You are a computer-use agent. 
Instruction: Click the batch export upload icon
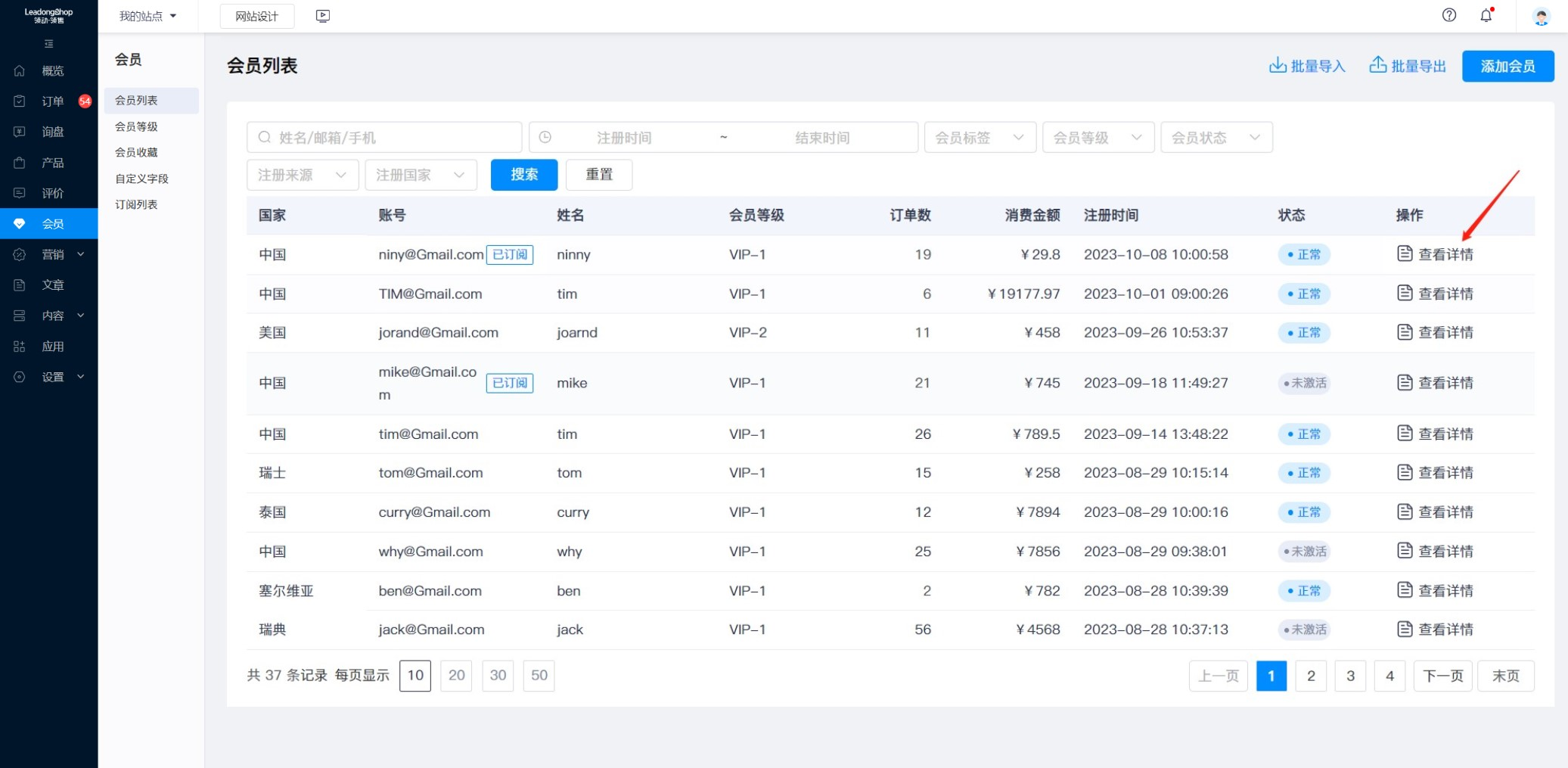(1377, 66)
